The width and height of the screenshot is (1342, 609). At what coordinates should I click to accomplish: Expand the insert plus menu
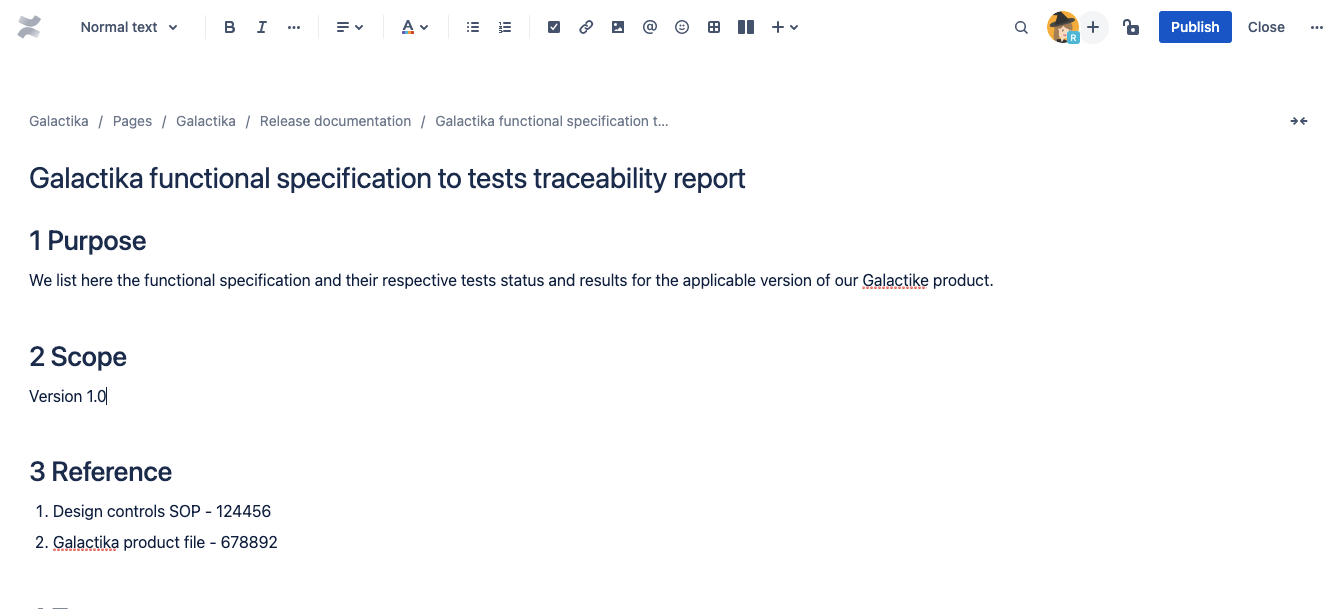[x=785, y=27]
